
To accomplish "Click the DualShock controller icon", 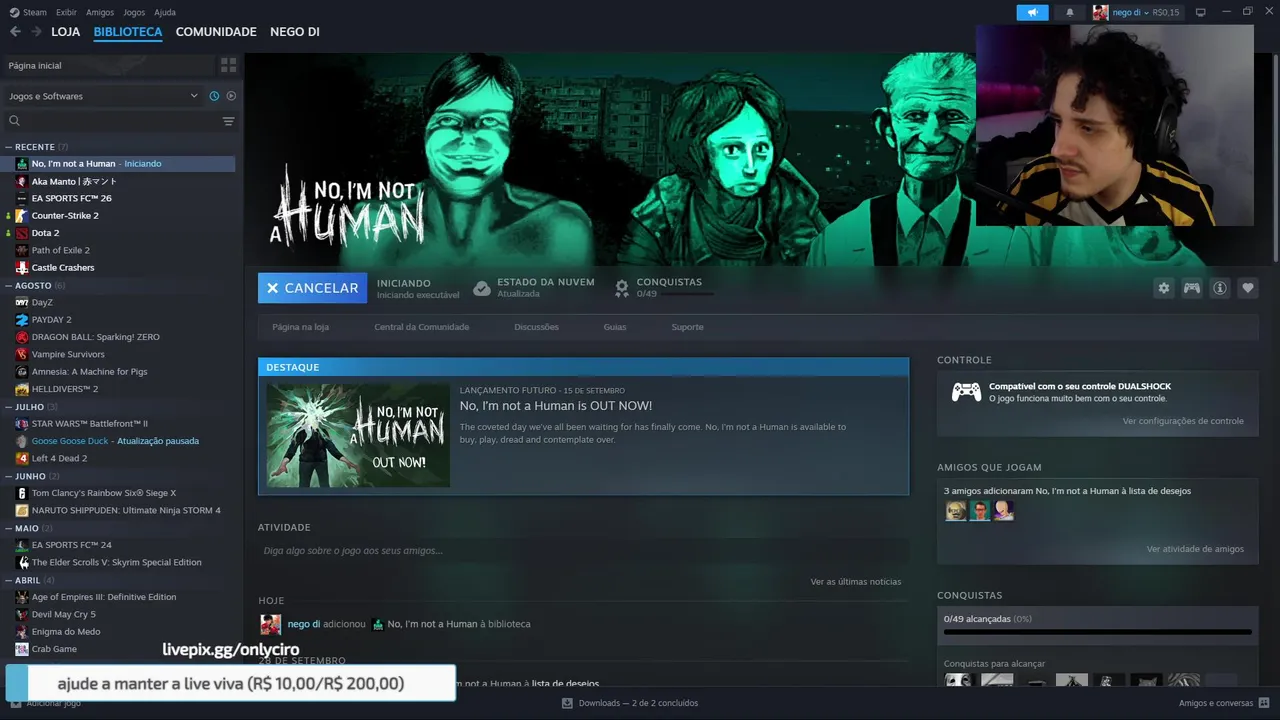I will pos(966,392).
